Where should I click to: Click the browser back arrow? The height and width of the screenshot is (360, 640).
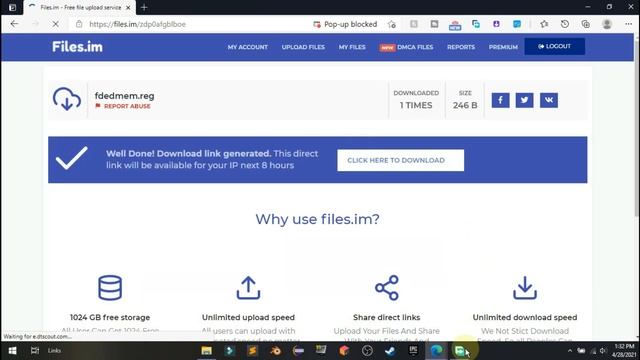point(14,24)
